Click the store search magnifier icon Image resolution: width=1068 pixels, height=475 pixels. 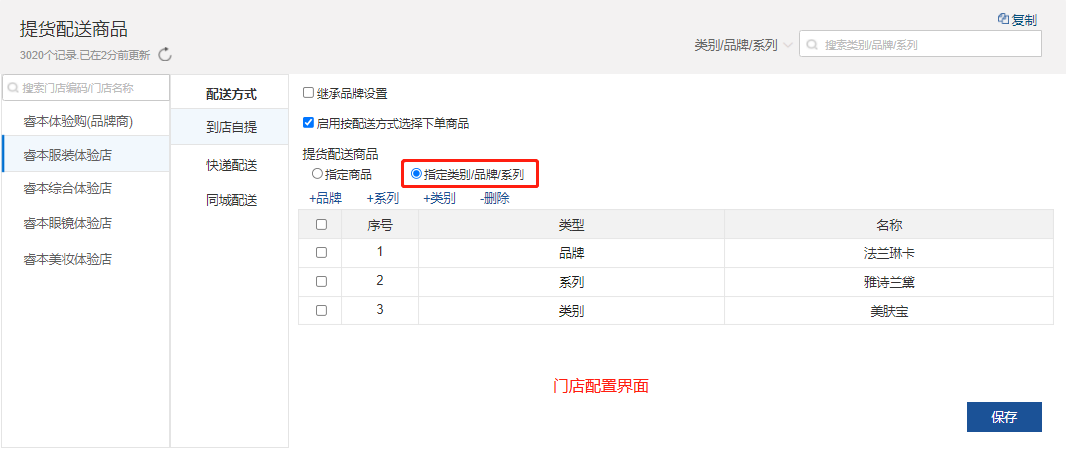(x=13, y=88)
